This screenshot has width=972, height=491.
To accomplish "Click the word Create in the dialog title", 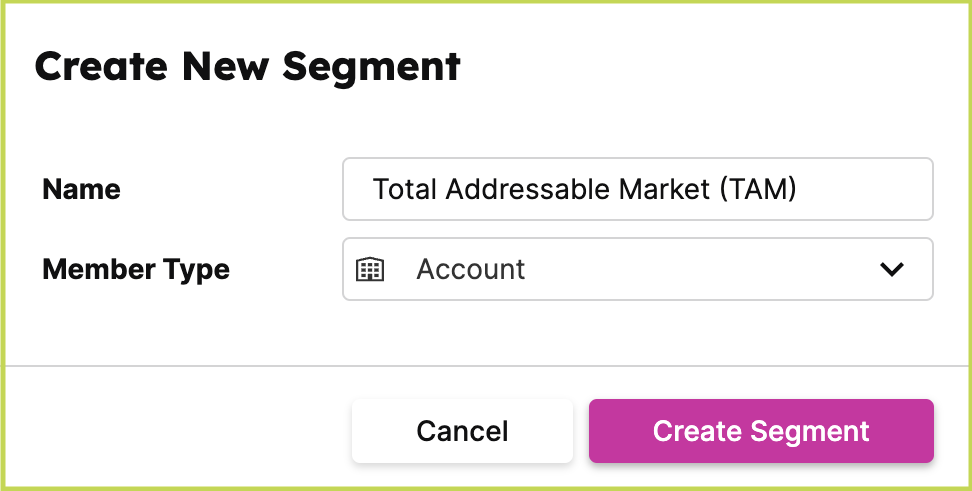I will tap(102, 66).
